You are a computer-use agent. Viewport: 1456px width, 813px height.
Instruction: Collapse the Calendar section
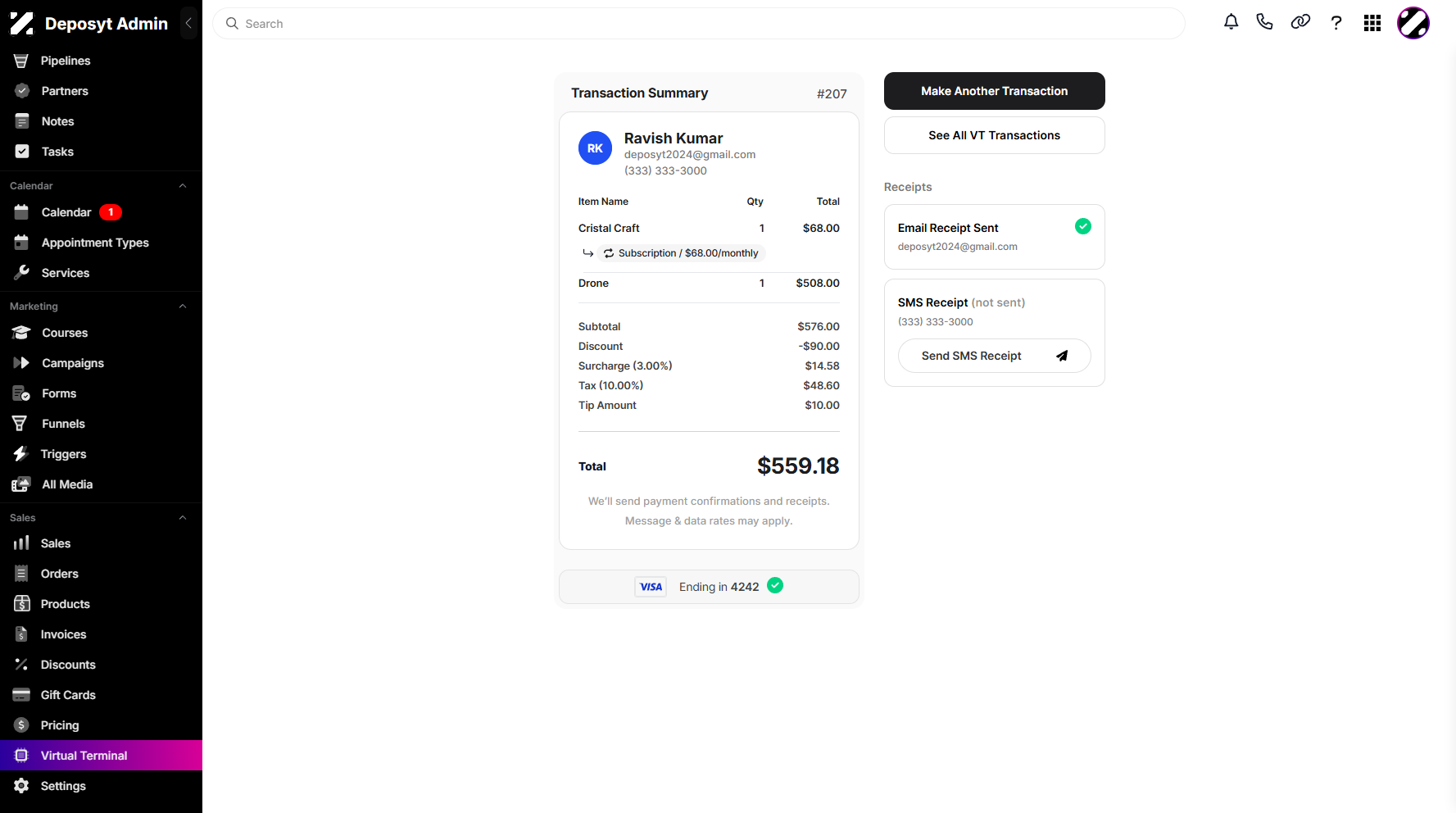click(x=183, y=186)
